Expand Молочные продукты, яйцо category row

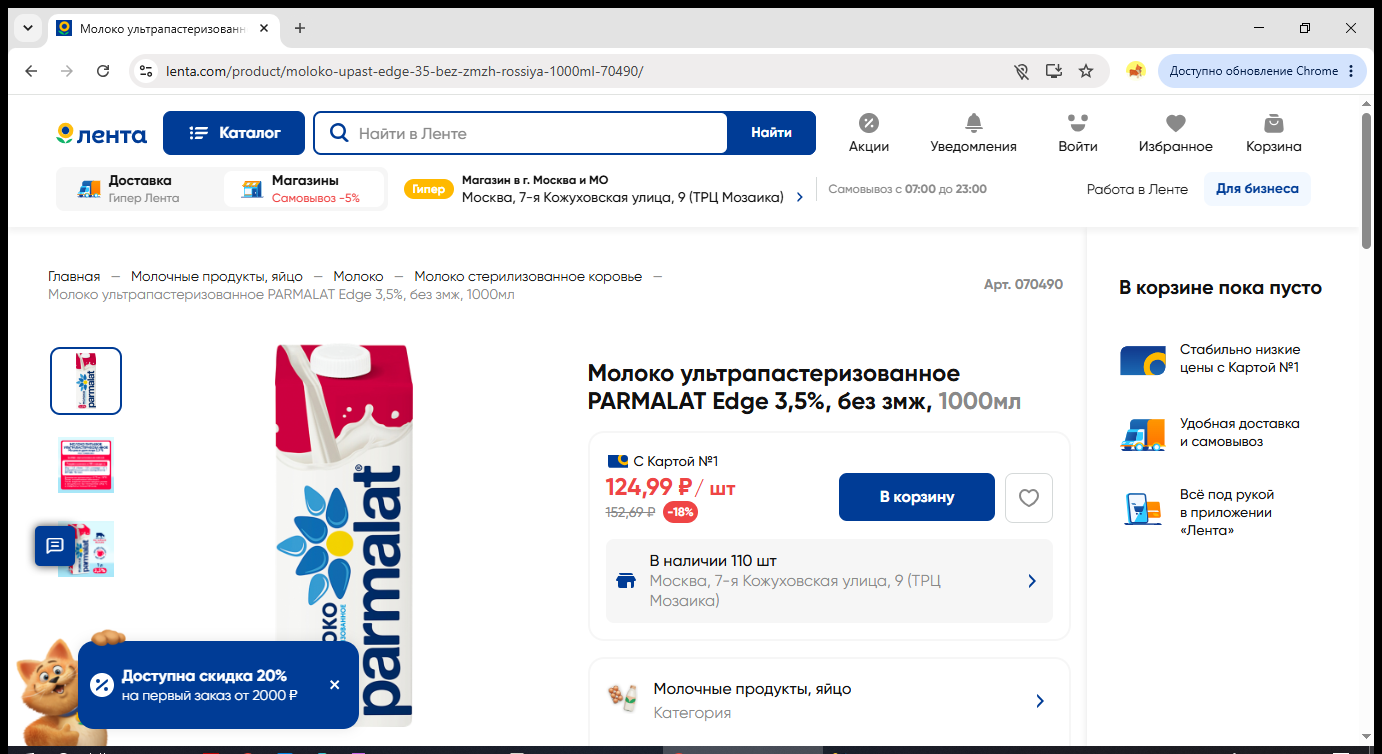[829, 701]
